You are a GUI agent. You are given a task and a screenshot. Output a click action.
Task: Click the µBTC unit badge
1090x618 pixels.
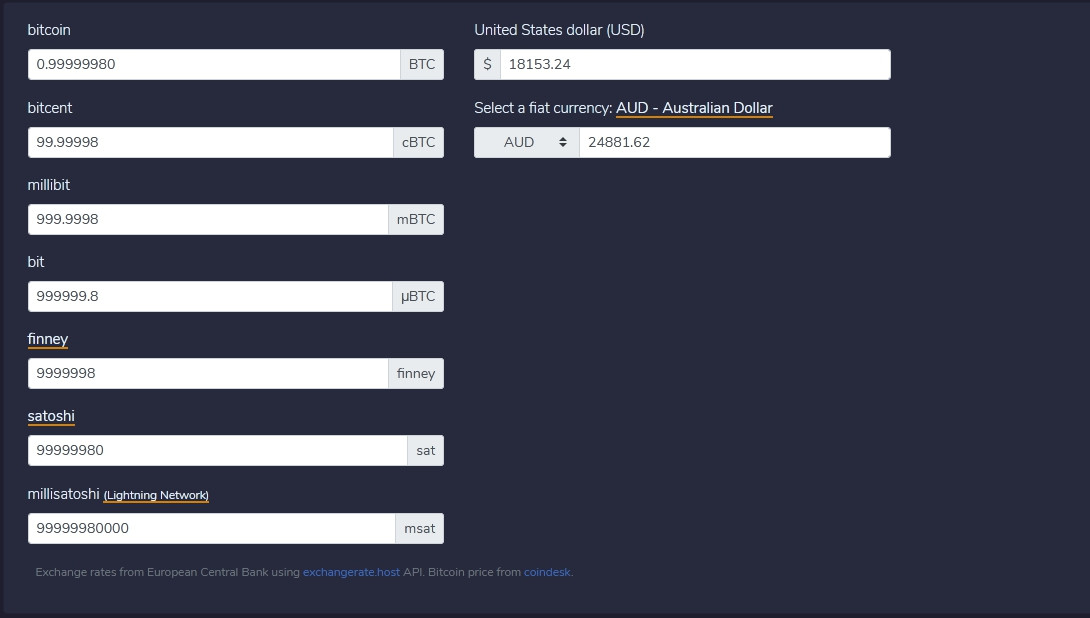418,296
